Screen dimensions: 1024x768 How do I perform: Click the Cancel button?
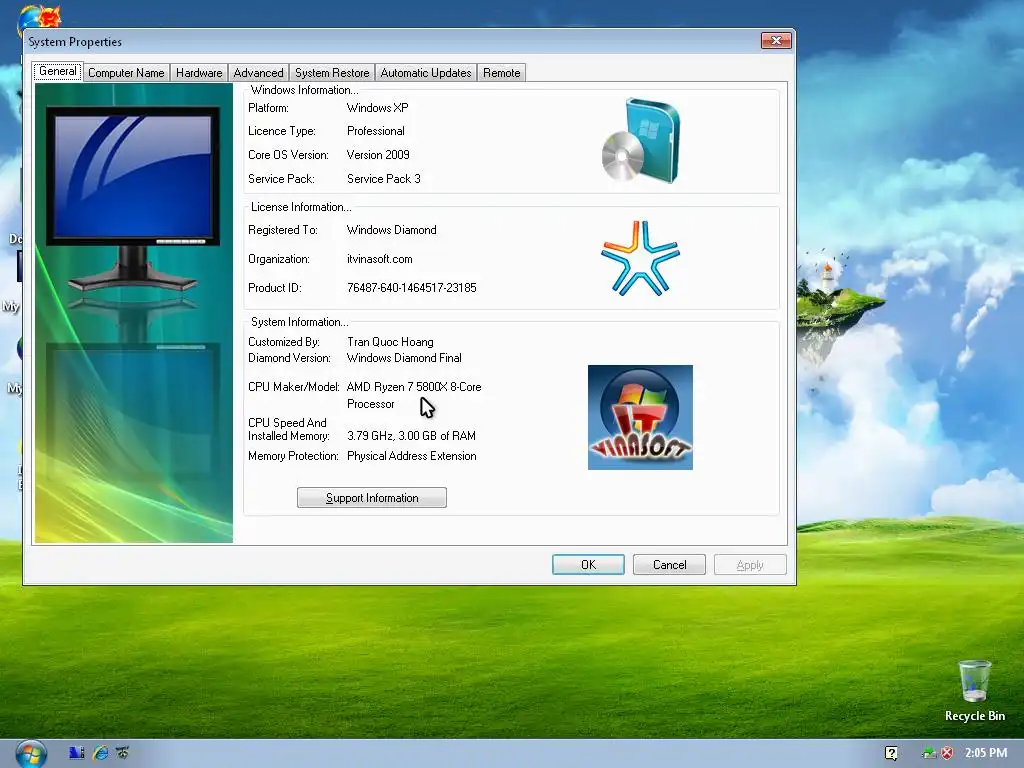(669, 564)
